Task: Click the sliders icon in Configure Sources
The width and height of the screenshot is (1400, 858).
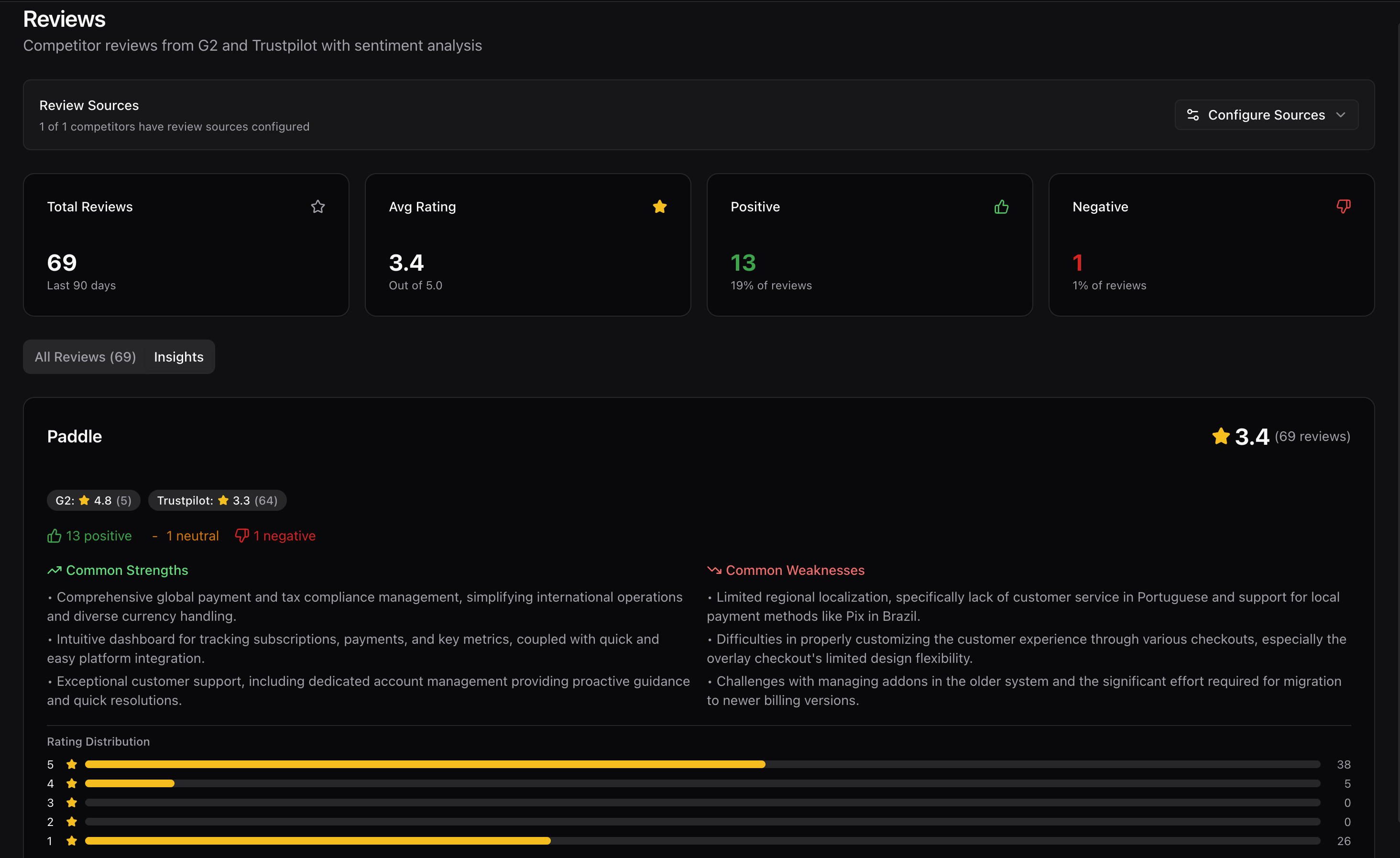Action: 1192,115
